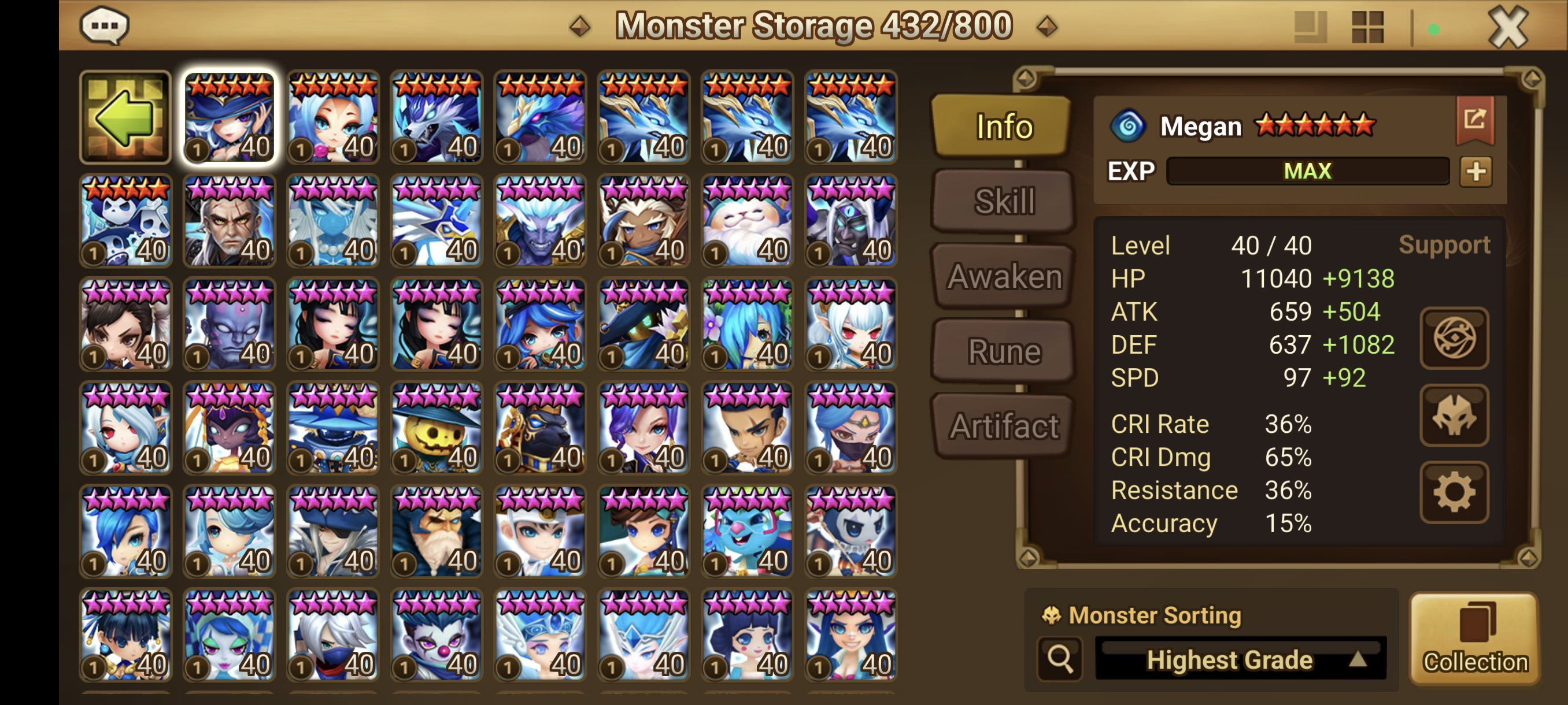Go to next storage with right diamond arrow
The image size is (1568, 705).
coord(1046,26)
